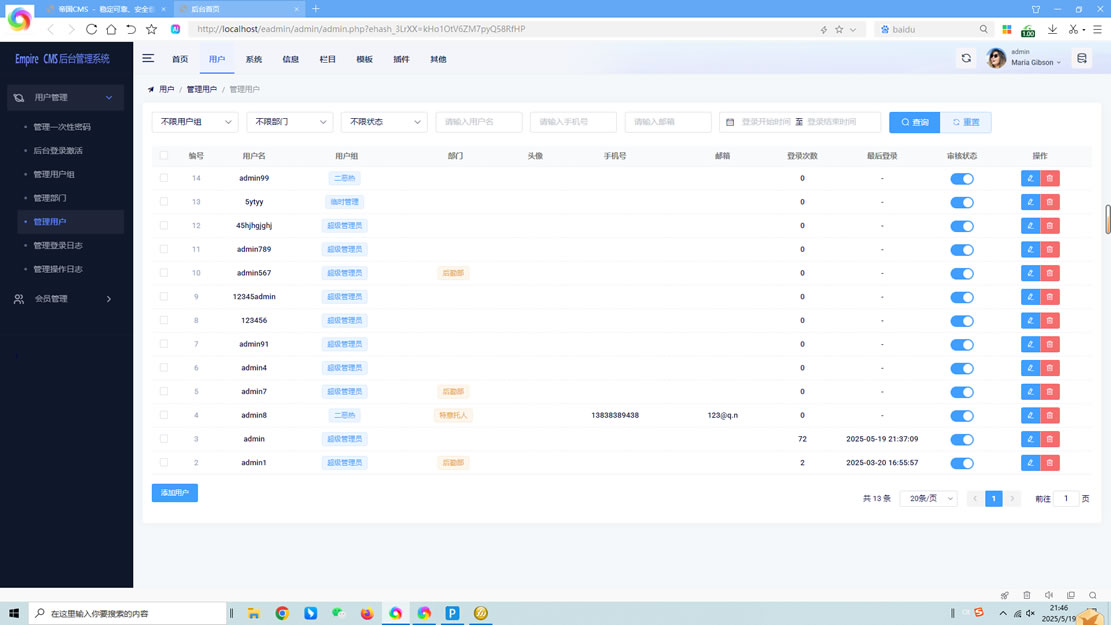The height and width of the screenshot is (625, 1111).
Task: Delete the user admin1
Action: (1050, 463)
